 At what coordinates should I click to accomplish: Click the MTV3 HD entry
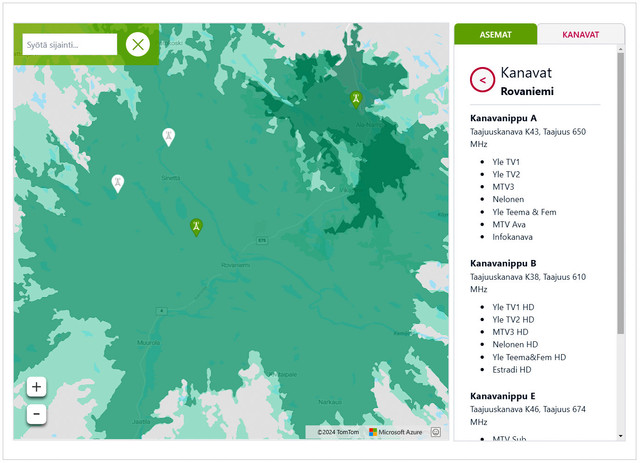[x=510, y=332]
